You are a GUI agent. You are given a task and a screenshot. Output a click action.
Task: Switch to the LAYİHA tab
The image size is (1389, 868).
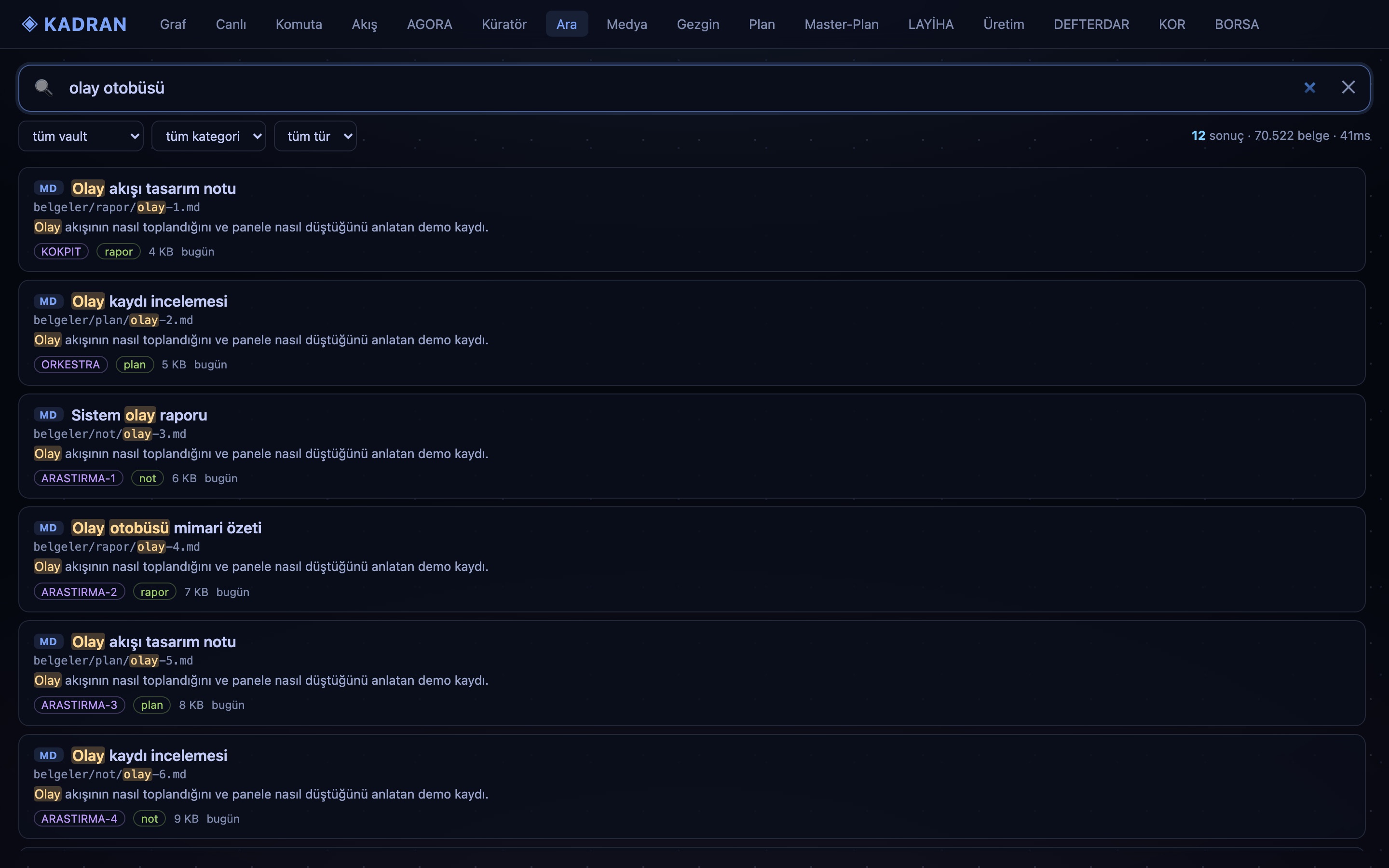point(931,24)
